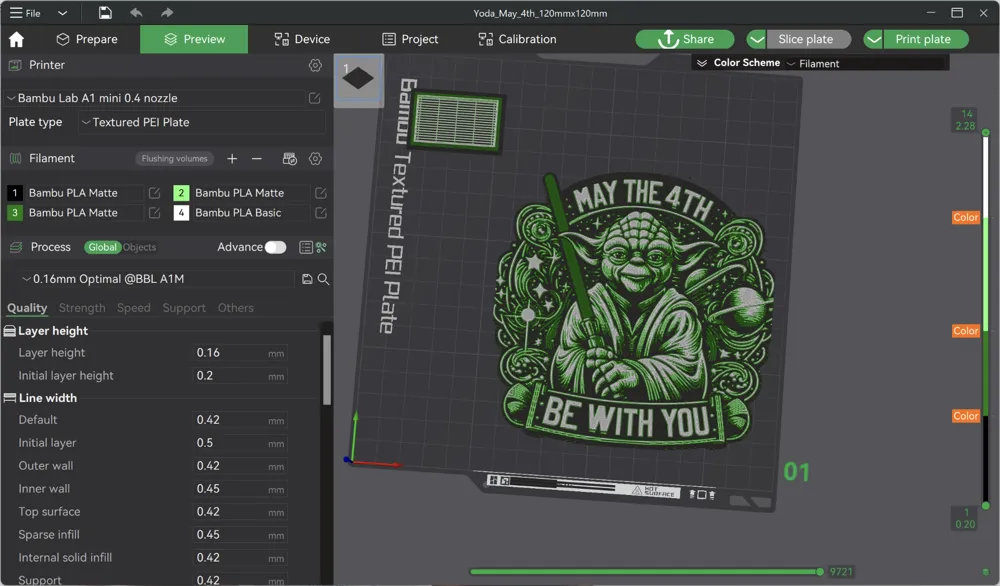Click the filament 4 white swatch
The width and height of the screenshot is (1000, 586).
click(181, 212)
